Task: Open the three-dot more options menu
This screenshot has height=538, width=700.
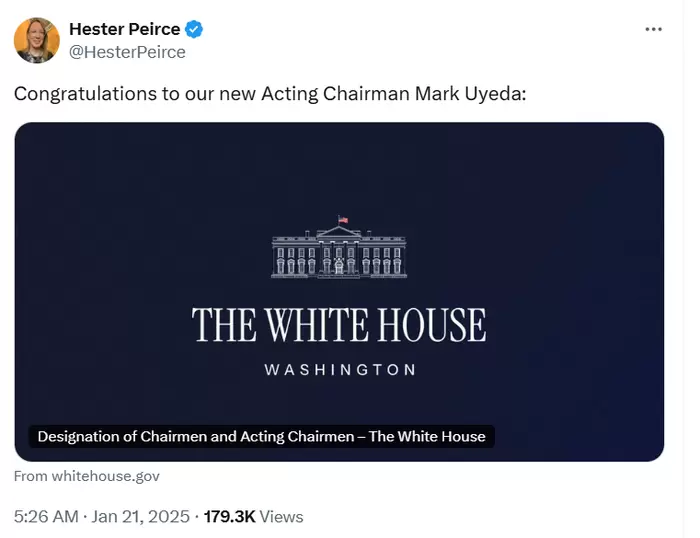Action: [x=653, y=29]
